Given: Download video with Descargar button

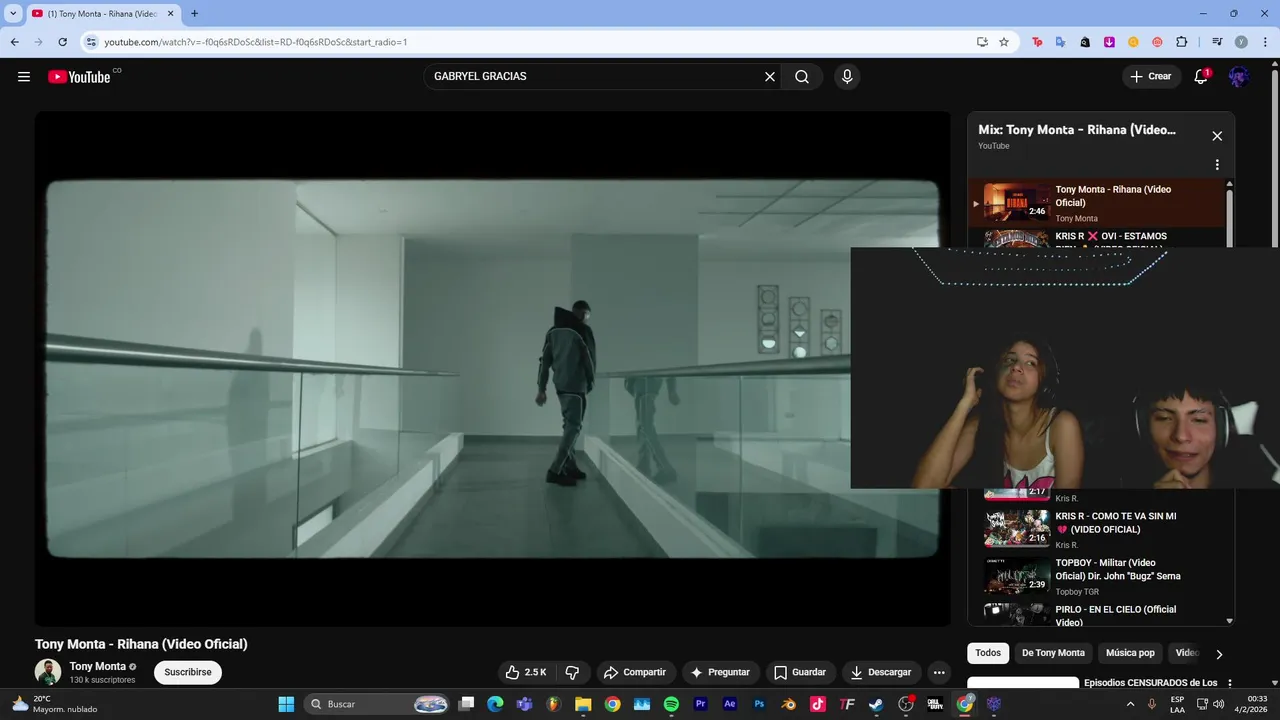Looking at the screenshot, I should (881, 672).
